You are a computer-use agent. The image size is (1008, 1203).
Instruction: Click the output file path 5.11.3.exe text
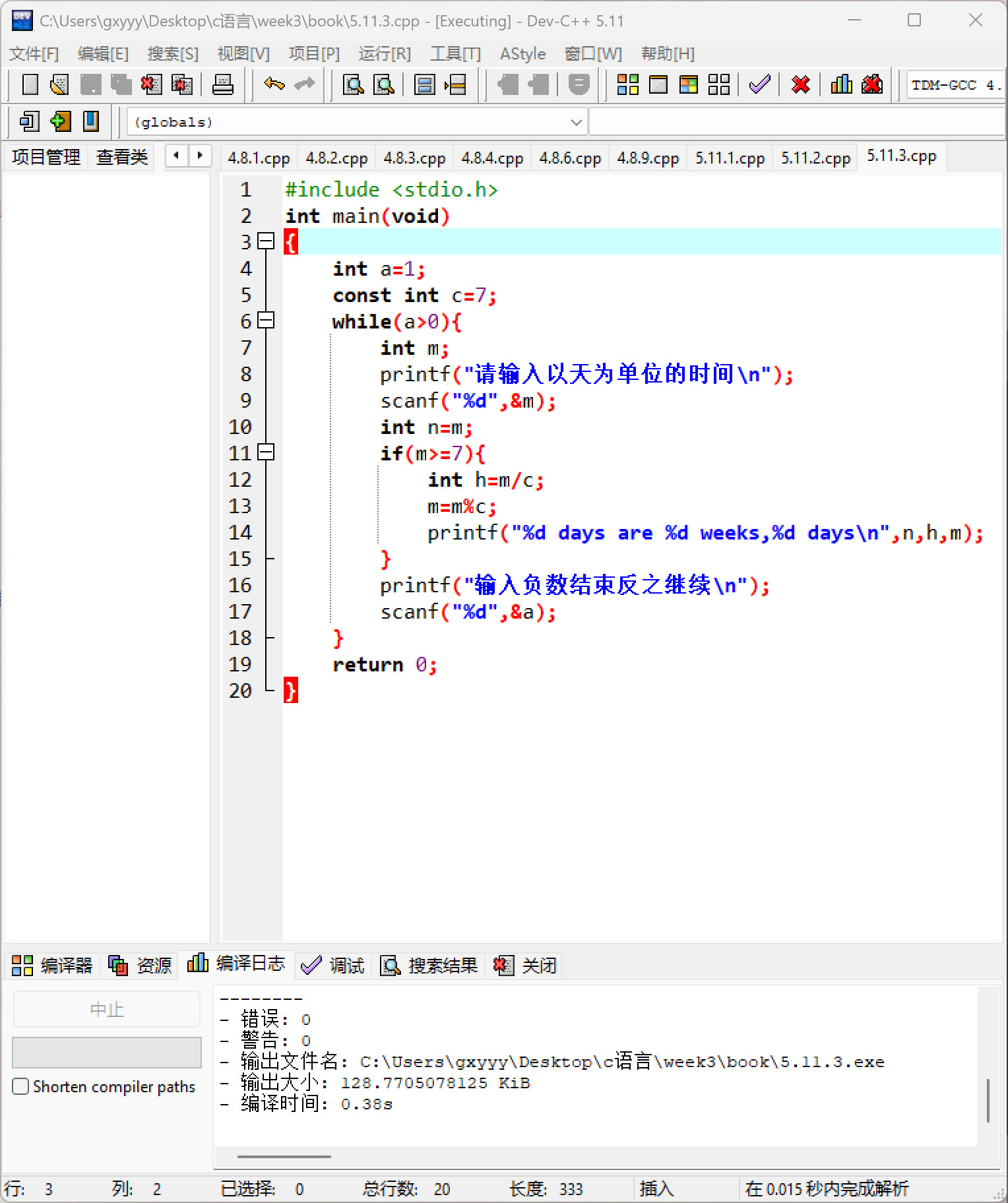point(622,1062)
